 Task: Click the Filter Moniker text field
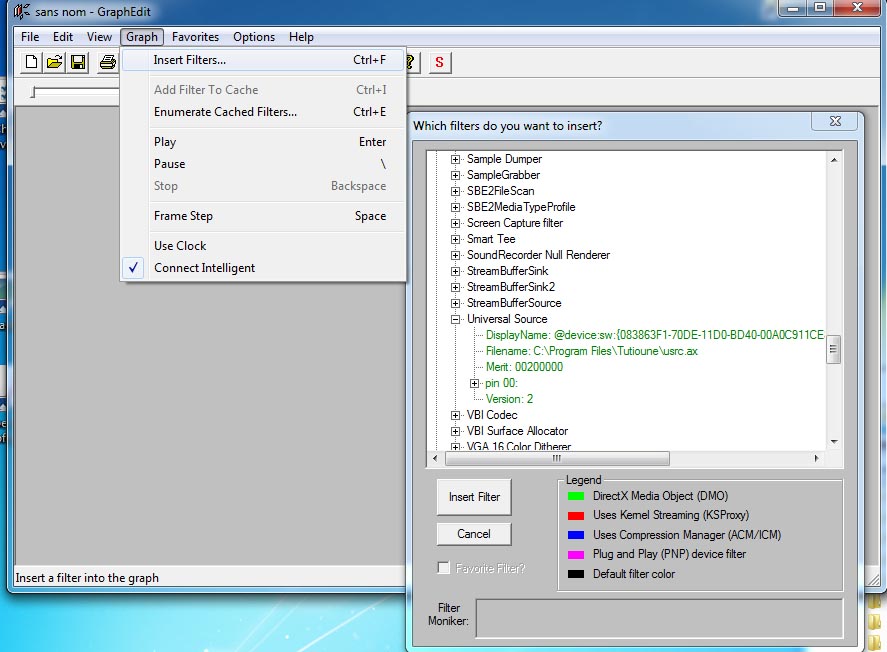(659, 618)
